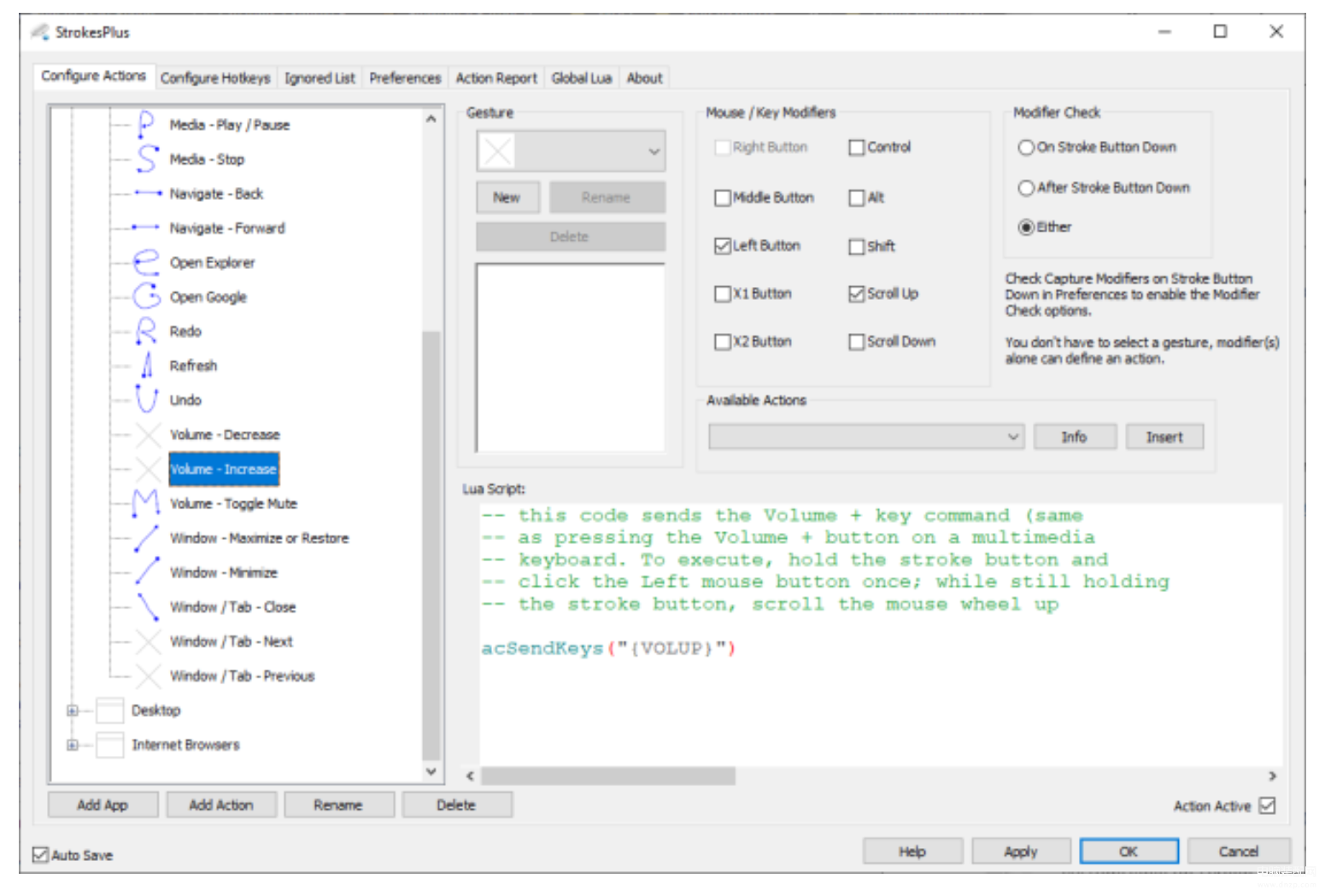Click the S-shaped Media Stop gesture icon
This screenshot has width=1325, height=896.
pyautogui.click(x=146, y=159)
